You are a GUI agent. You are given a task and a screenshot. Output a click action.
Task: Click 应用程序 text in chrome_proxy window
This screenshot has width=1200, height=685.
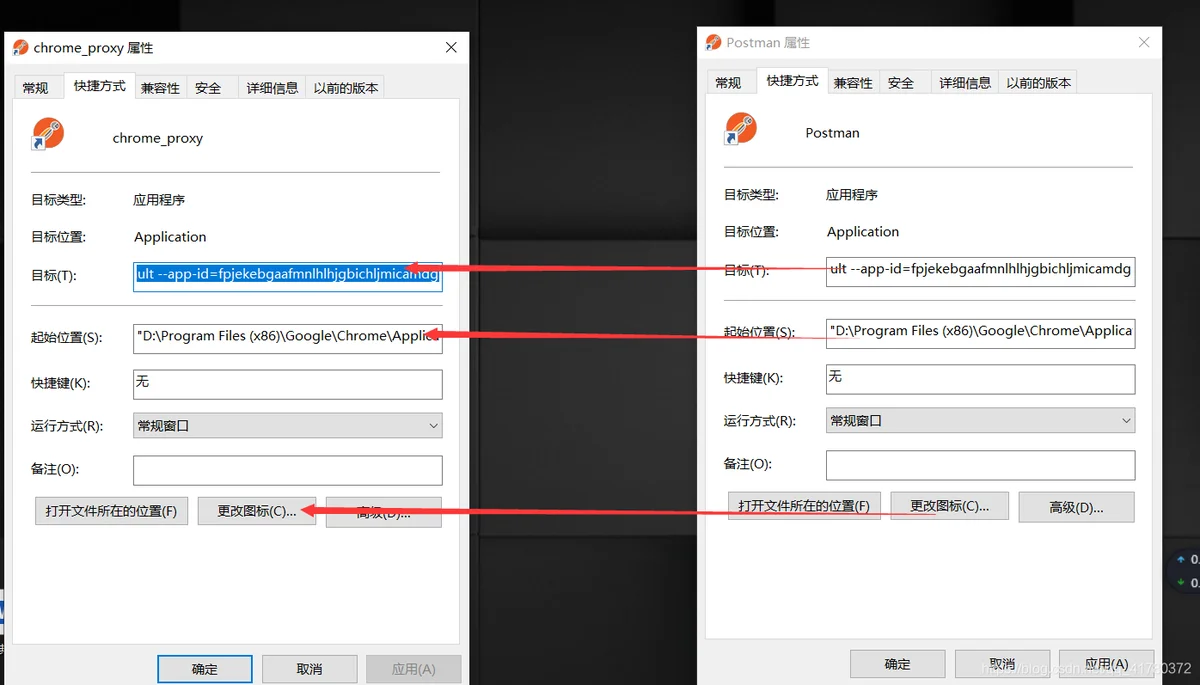click(159, 200)
